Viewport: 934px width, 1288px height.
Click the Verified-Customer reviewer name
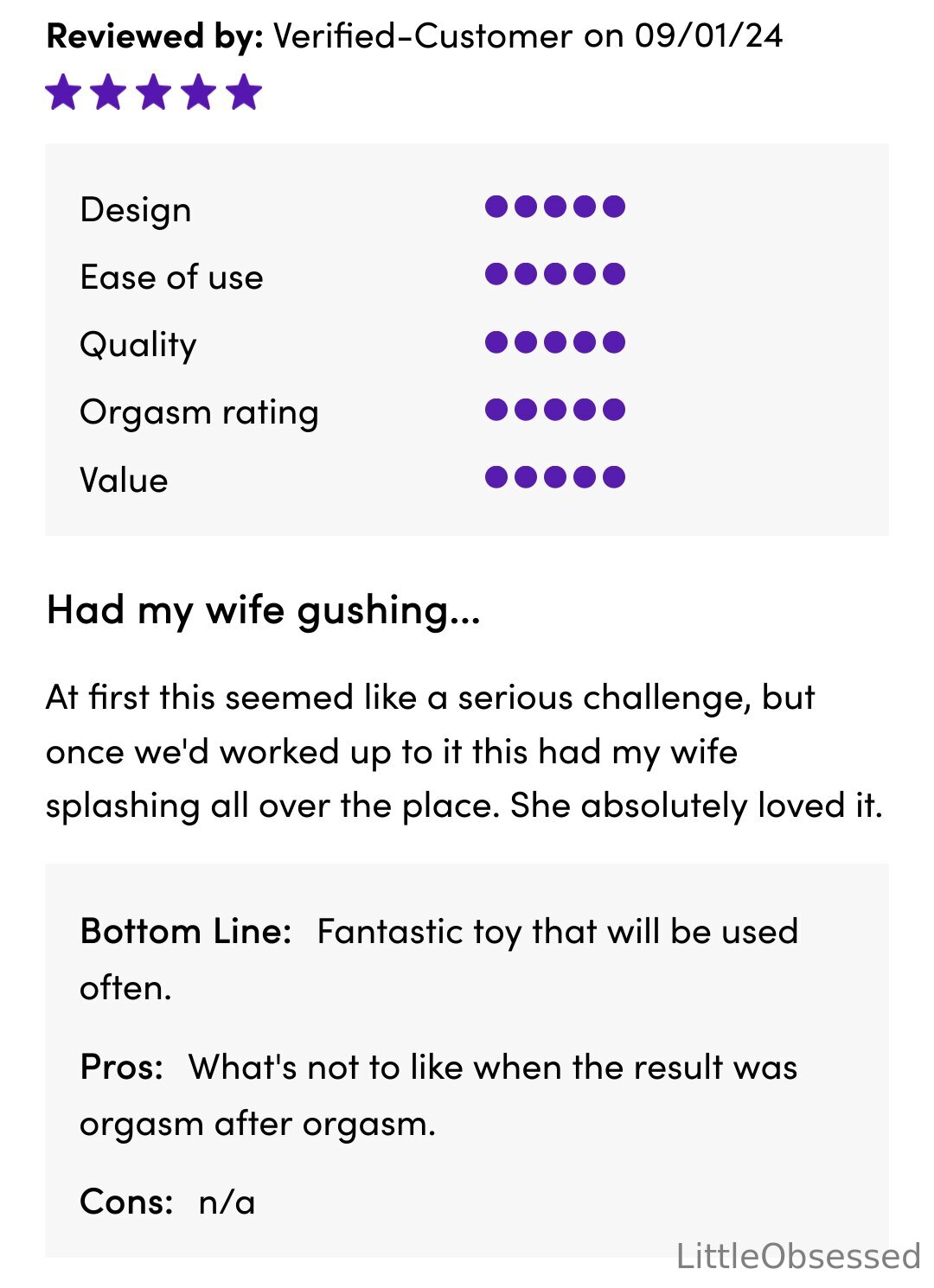(423, 36)
